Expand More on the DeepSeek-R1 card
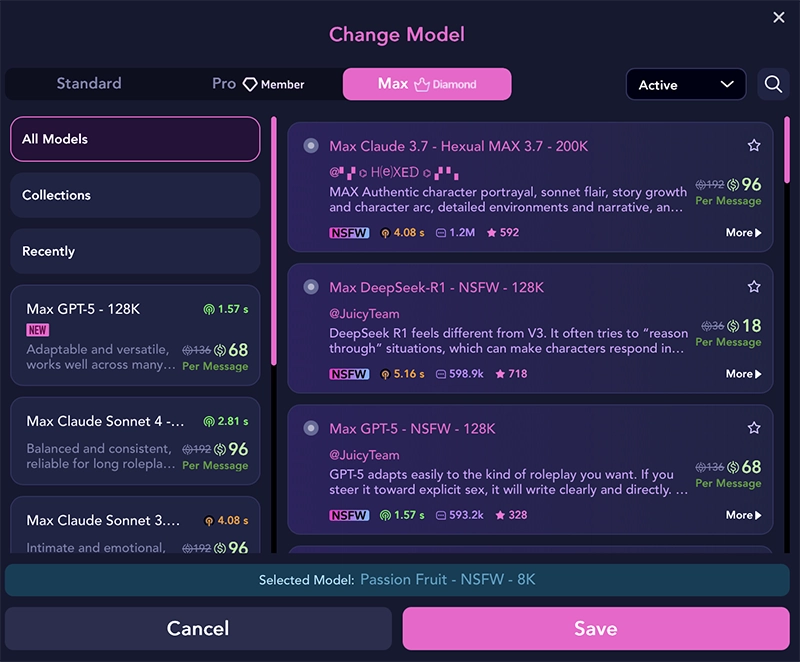Screen dimensions: 800x662 click(743, 374)
